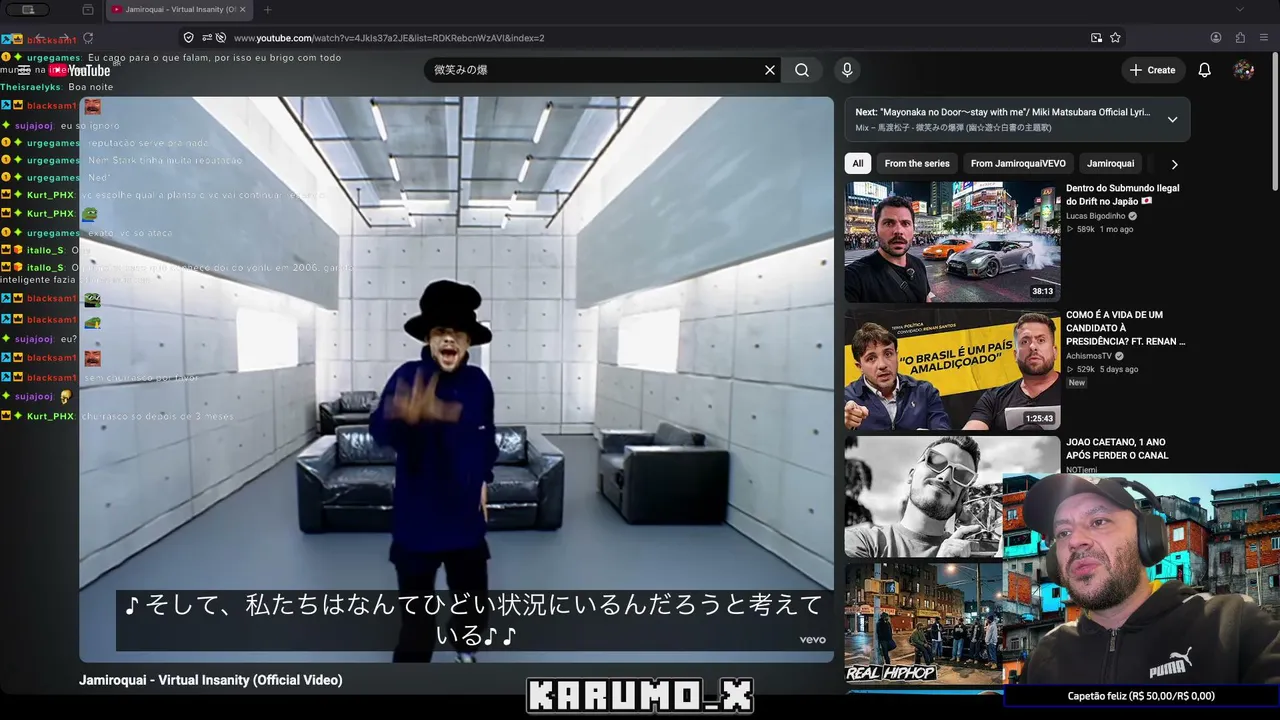1280x720 pixels.
Task: Open the tab overview icon beside the tabs
Action: coord(88,10)
